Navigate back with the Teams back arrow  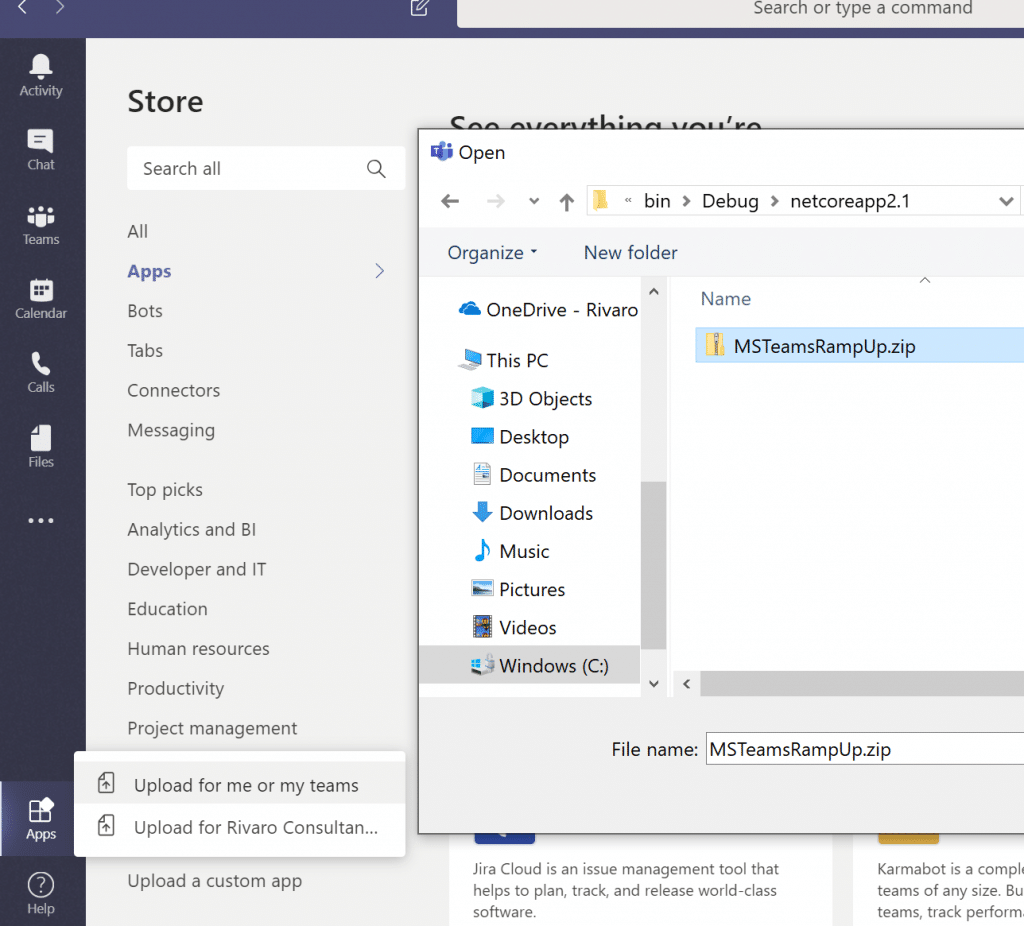point(22,7)
